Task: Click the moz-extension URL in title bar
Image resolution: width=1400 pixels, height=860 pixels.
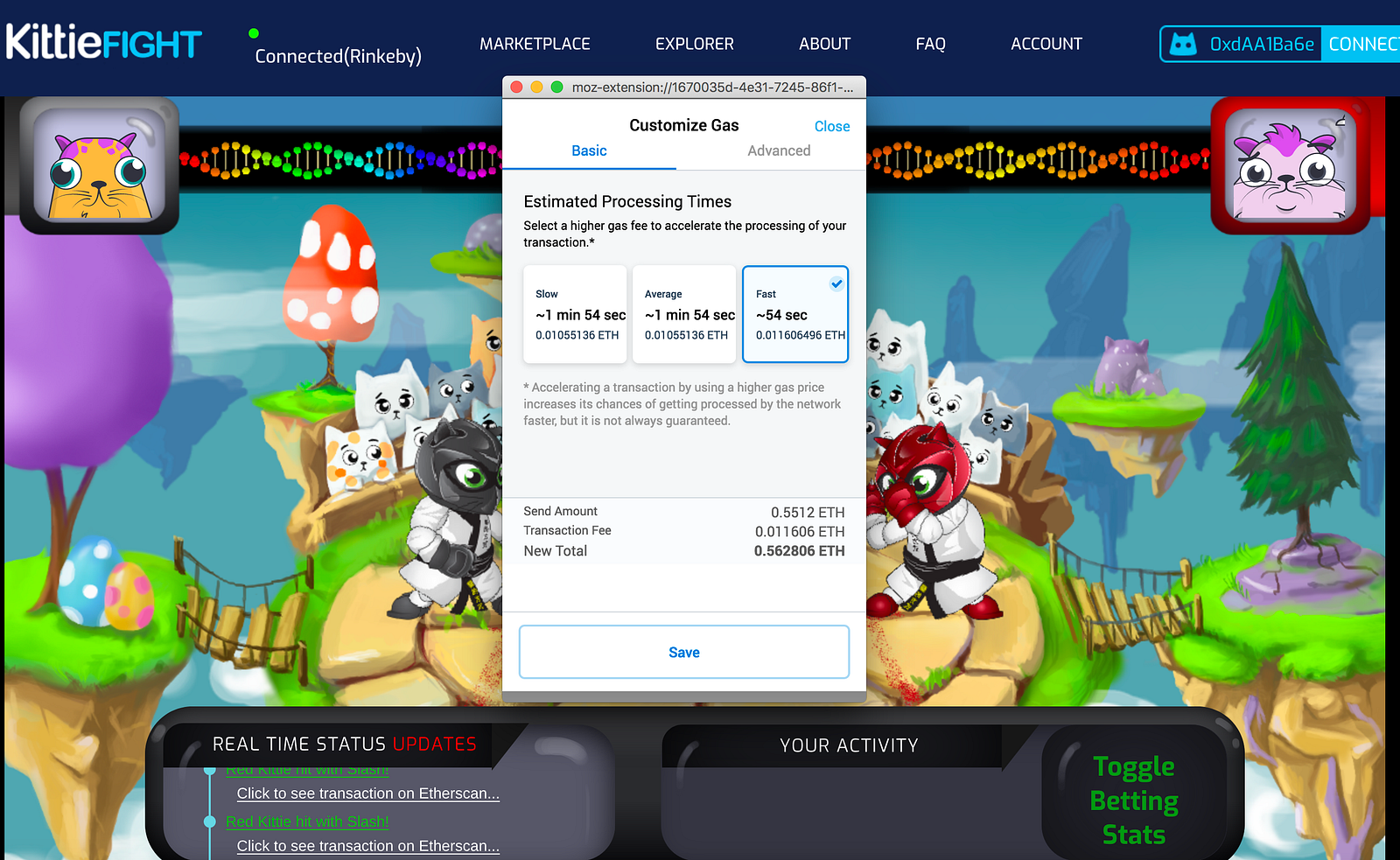Action: 712,87
